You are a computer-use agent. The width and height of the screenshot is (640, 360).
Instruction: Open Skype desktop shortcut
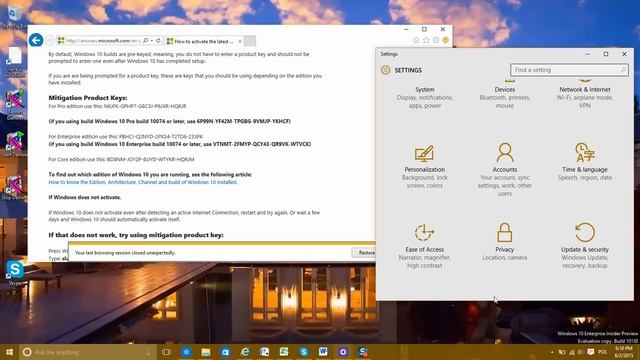click(15, 273)
